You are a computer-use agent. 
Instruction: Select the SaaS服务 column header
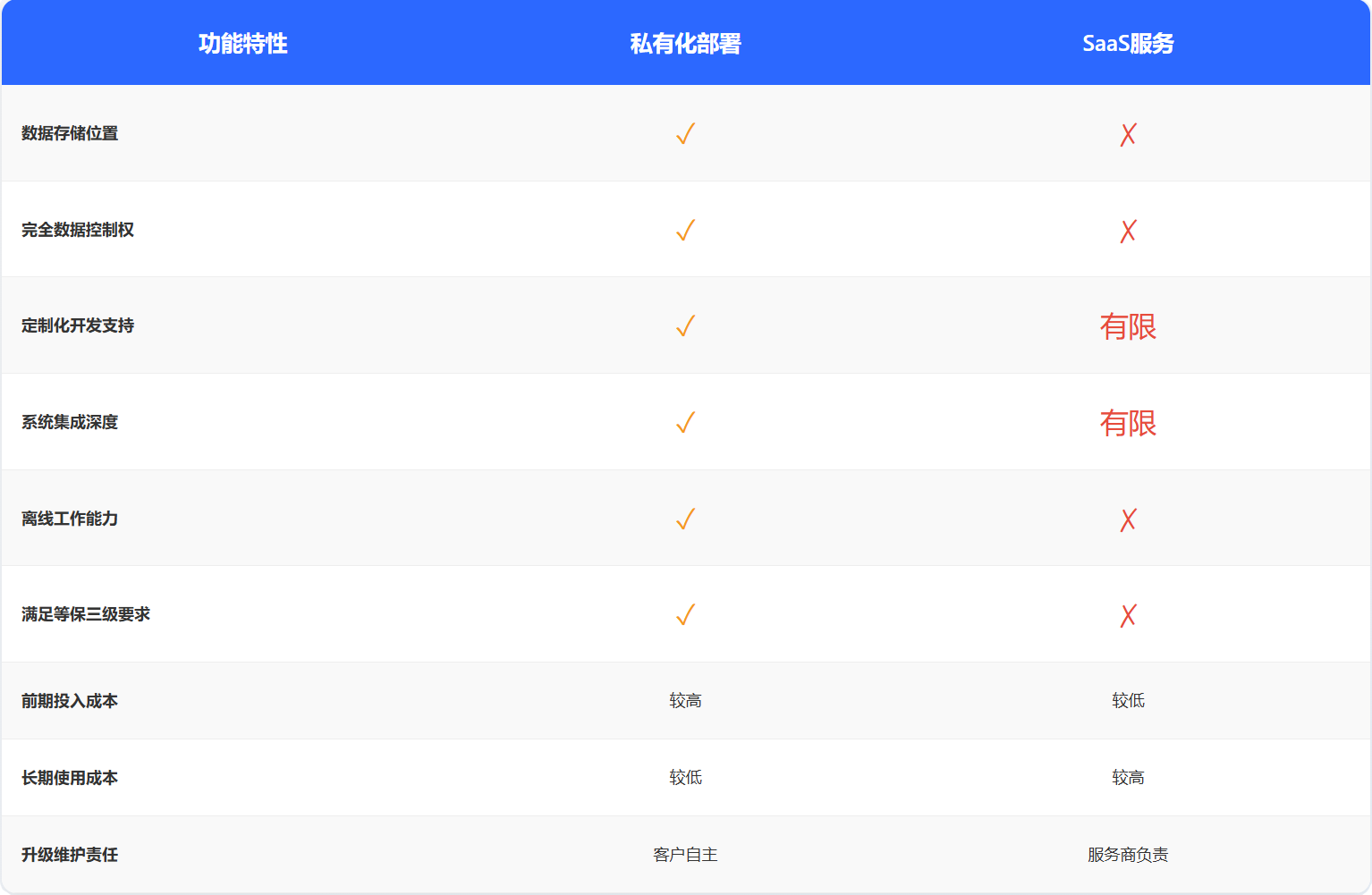point(1128,44)
